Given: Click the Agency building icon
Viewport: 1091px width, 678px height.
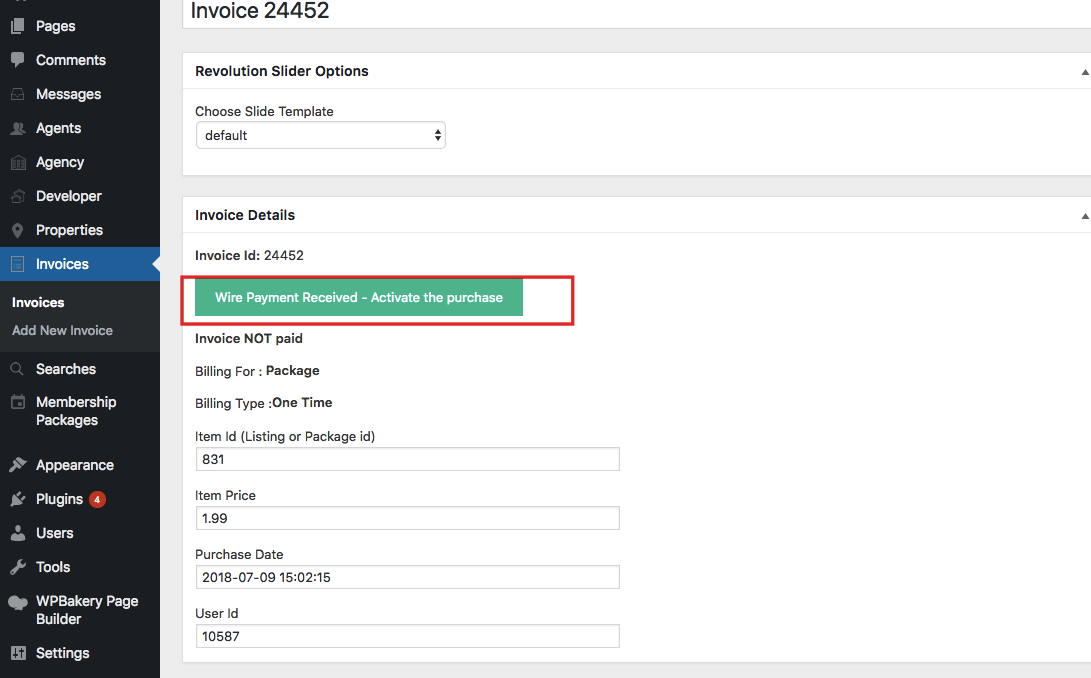Looking at the screenshot, I should [18, 162].
